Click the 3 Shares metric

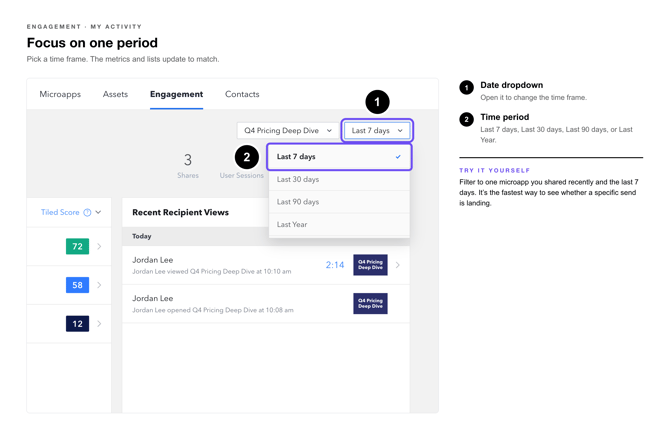pos(188,166)
